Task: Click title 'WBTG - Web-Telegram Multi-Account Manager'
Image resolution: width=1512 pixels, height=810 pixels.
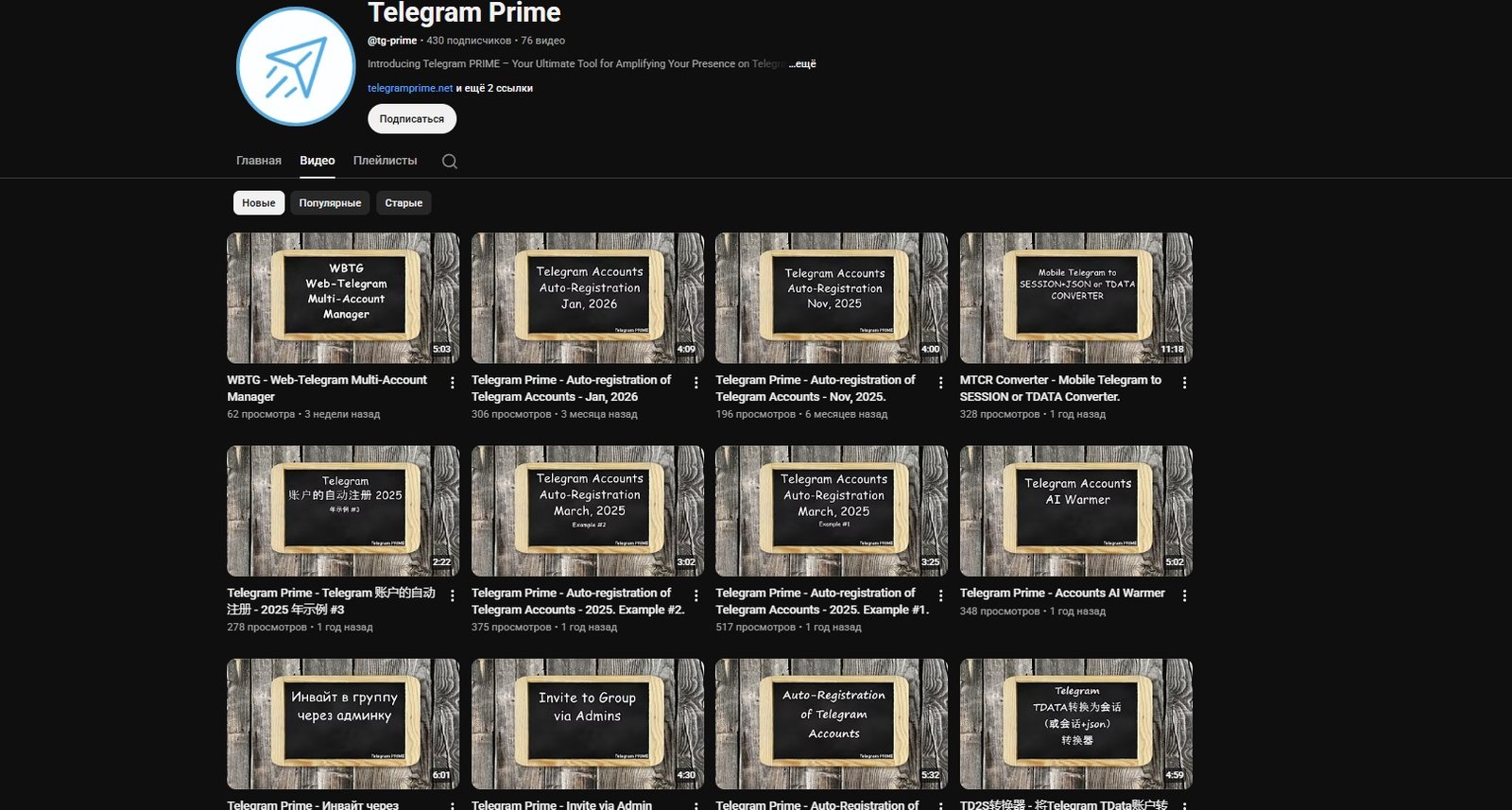Action: (x=327, y=388)
